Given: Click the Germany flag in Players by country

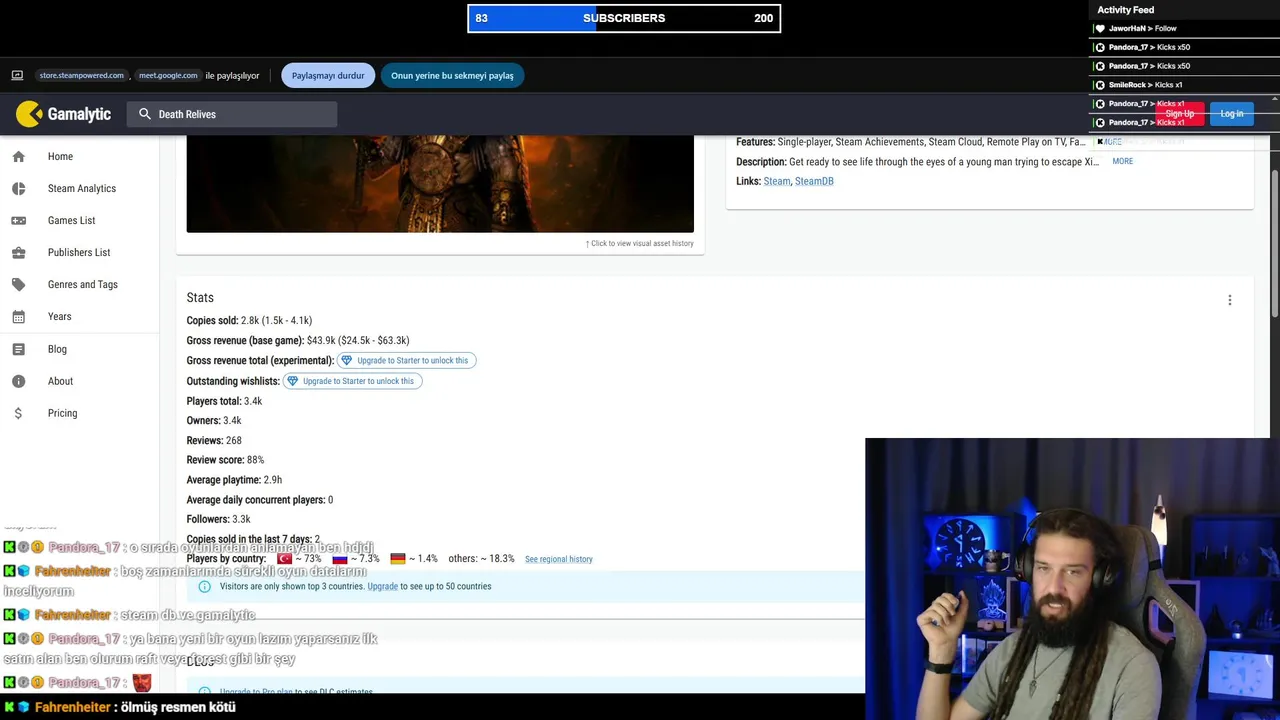Looking at the screenshot, I should click(x=398, y=559).
